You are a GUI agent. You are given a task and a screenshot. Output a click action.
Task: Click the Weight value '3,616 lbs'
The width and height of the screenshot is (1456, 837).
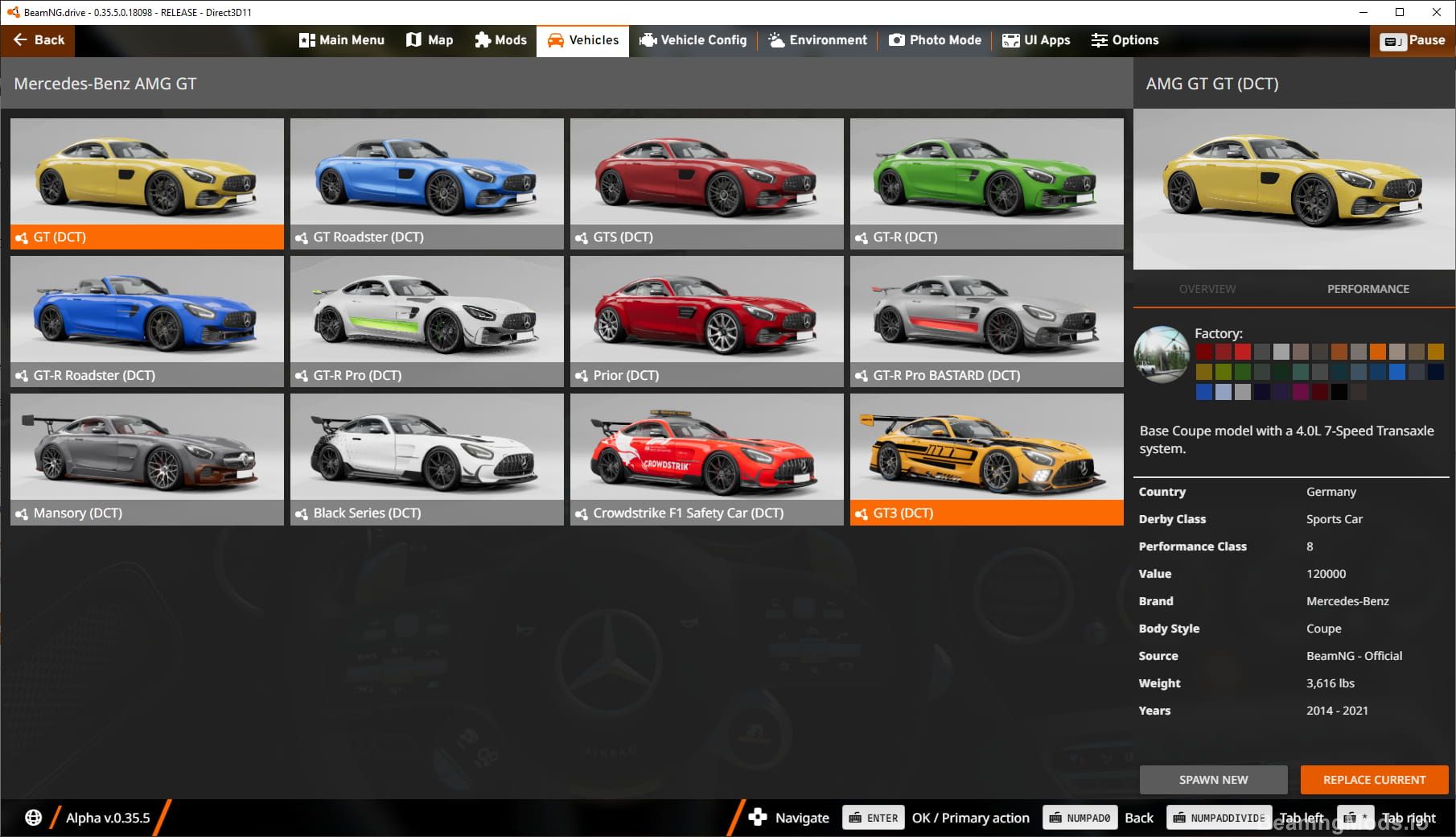1331,683
